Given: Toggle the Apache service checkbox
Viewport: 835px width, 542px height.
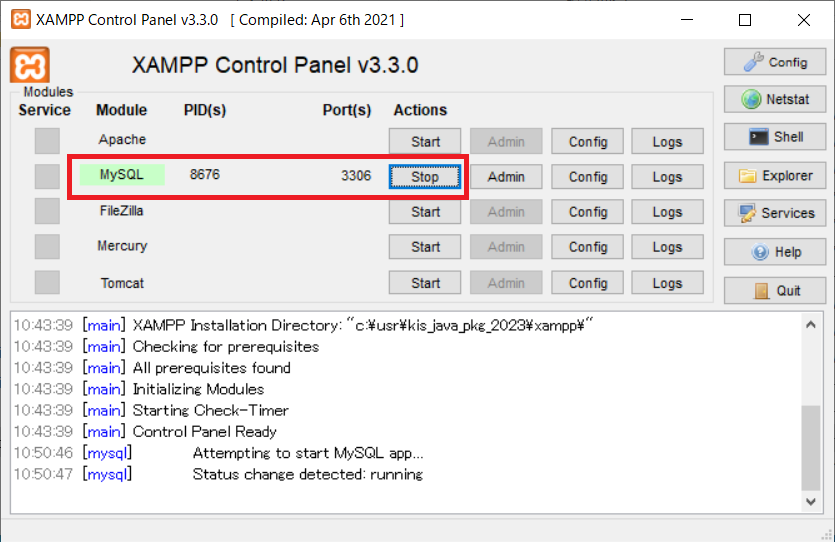Looking at the screenshot, I should coord(47,141).
